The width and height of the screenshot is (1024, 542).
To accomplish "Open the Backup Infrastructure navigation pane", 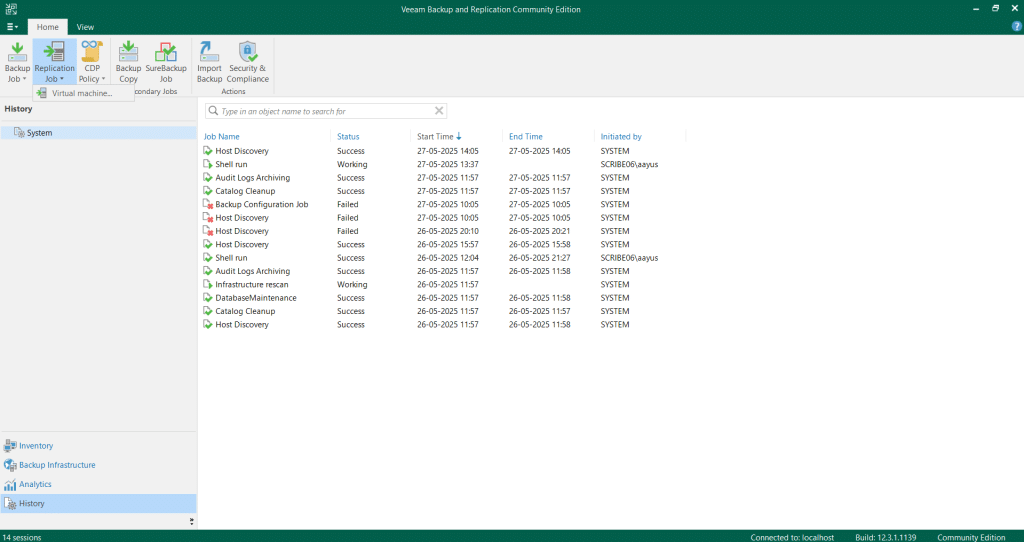I will pos(98,465).
